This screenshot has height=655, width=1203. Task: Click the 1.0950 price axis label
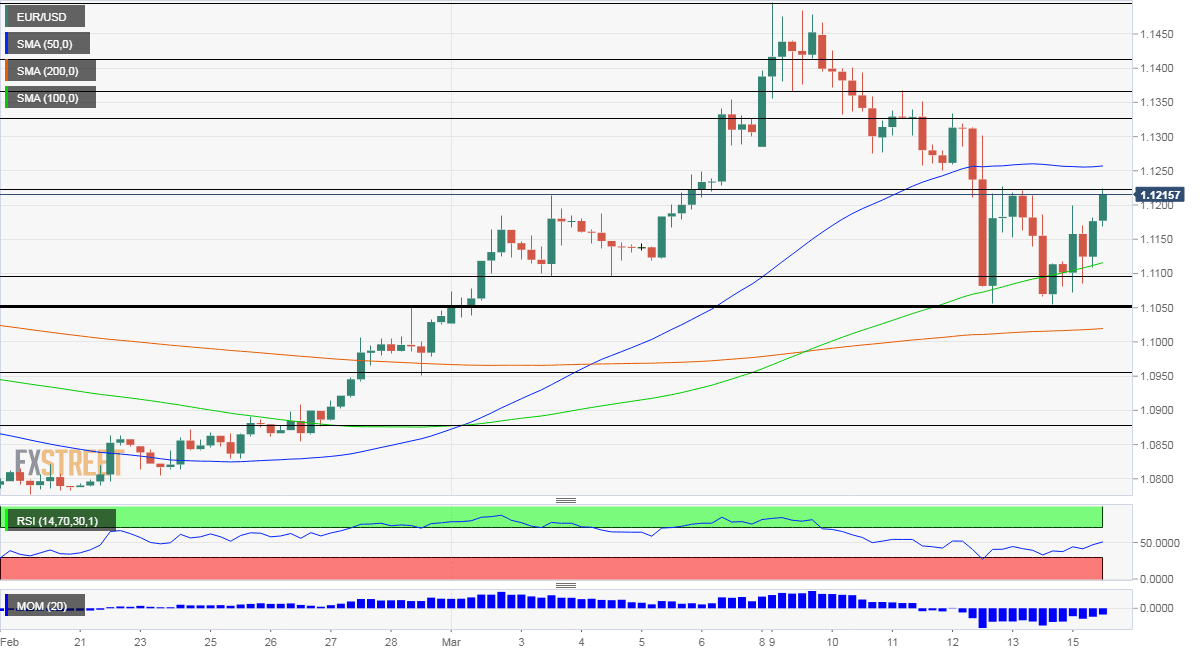[x=1156, y=376]
